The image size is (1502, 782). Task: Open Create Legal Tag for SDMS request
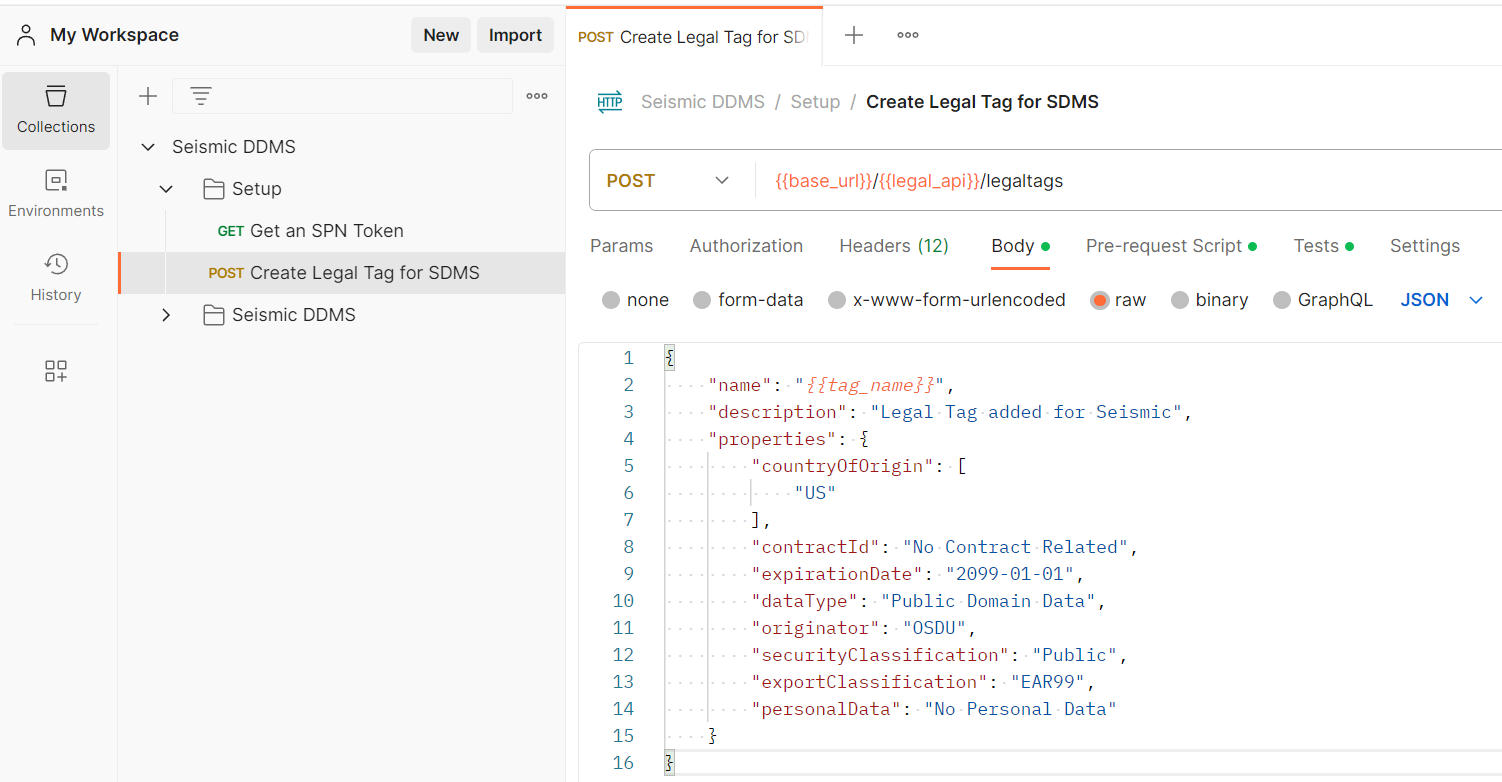tap(341, 273)
